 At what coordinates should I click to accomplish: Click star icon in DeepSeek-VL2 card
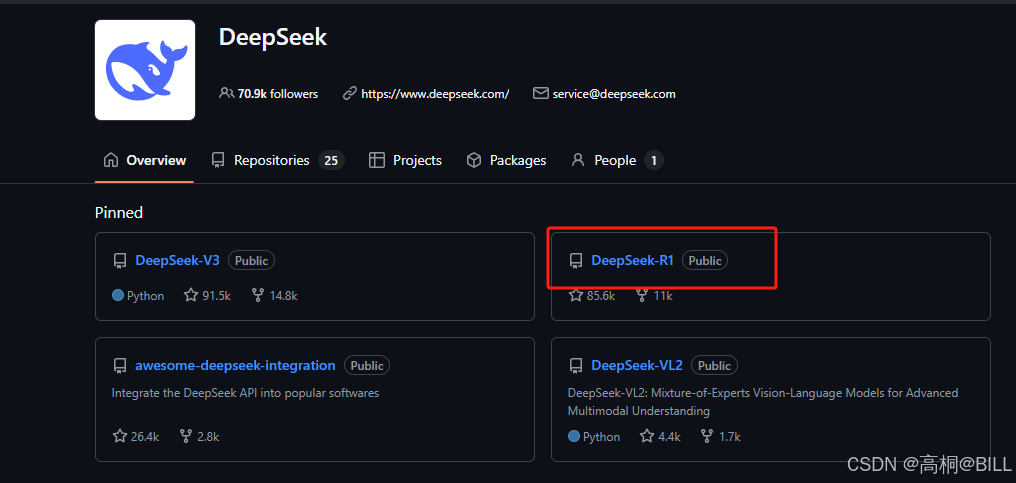pos(647,436)
